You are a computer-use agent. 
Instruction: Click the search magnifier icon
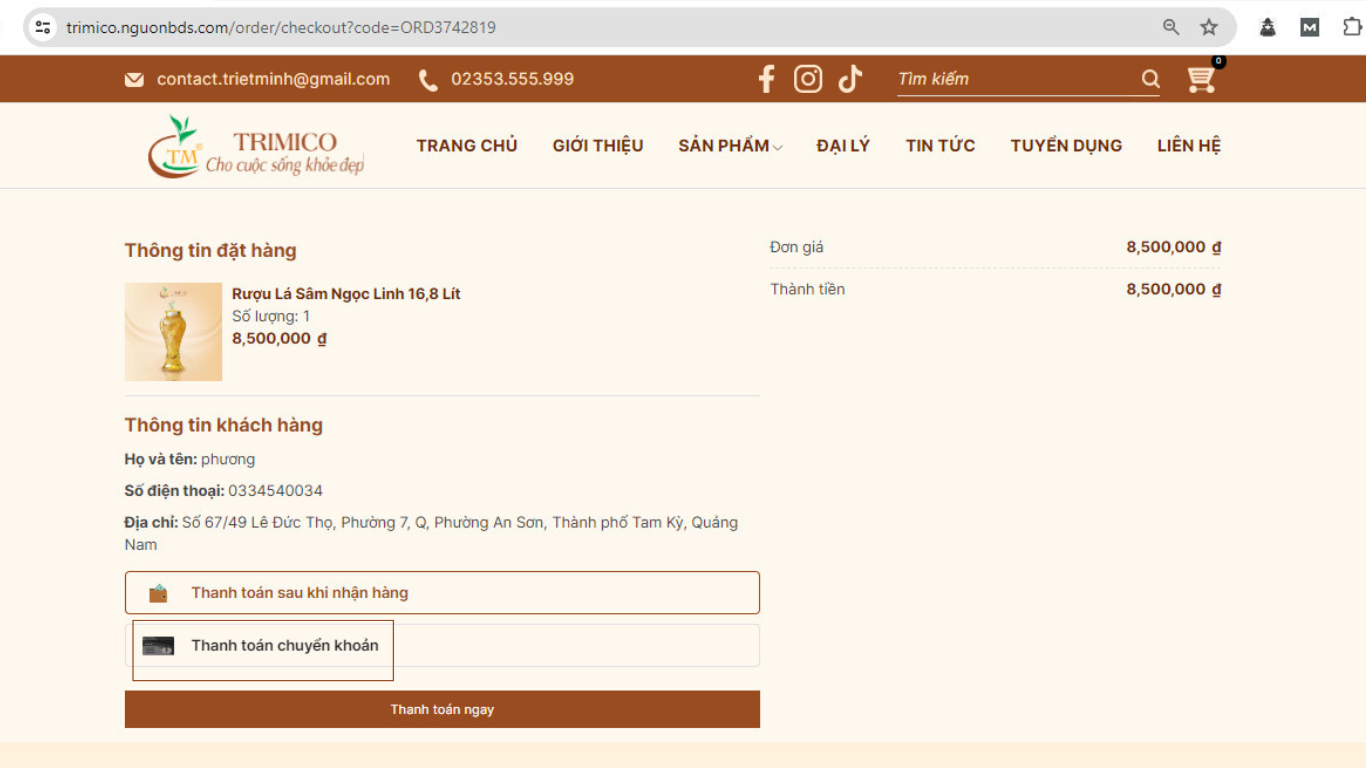(x=1150, y=79)
